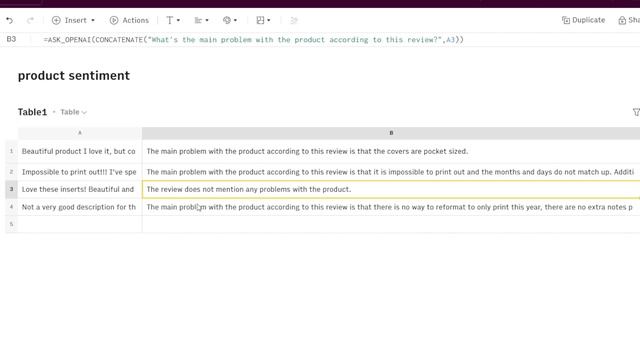
Task: Click cell 'Impossible to print out!!! I've spe'
Action: (80, 172)
